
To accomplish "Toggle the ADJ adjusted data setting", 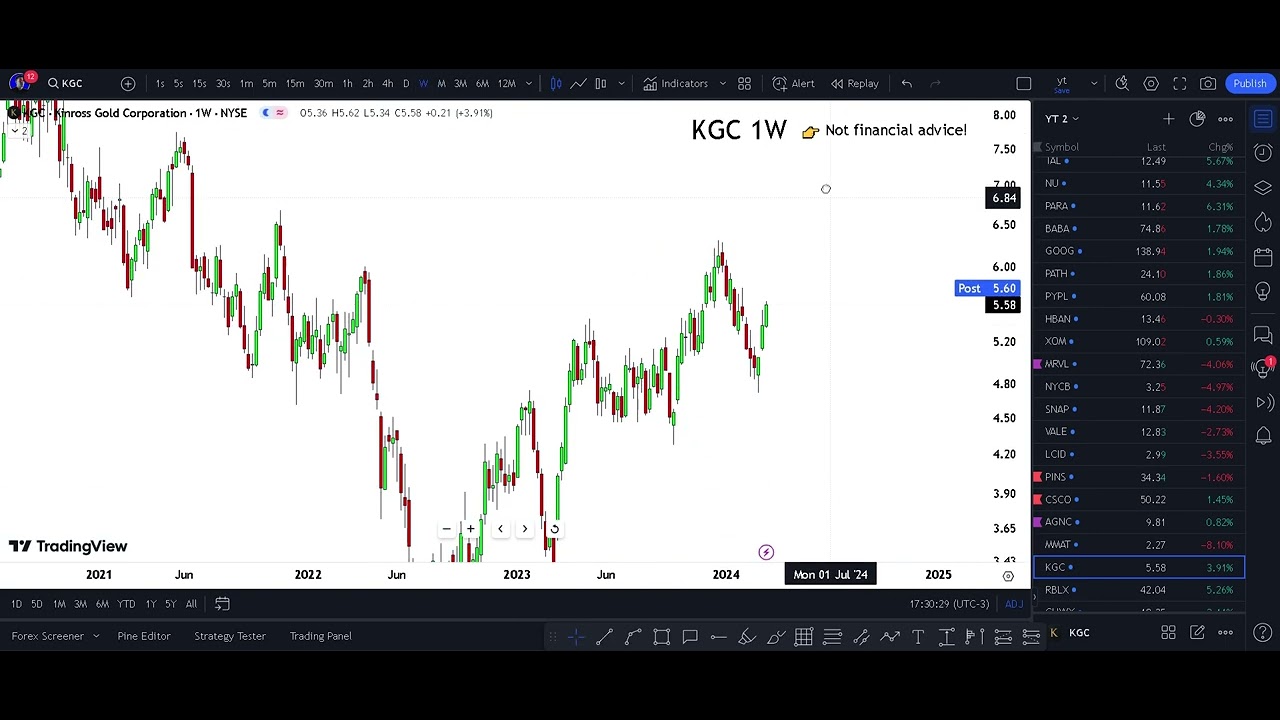I will click(1013, 604).
